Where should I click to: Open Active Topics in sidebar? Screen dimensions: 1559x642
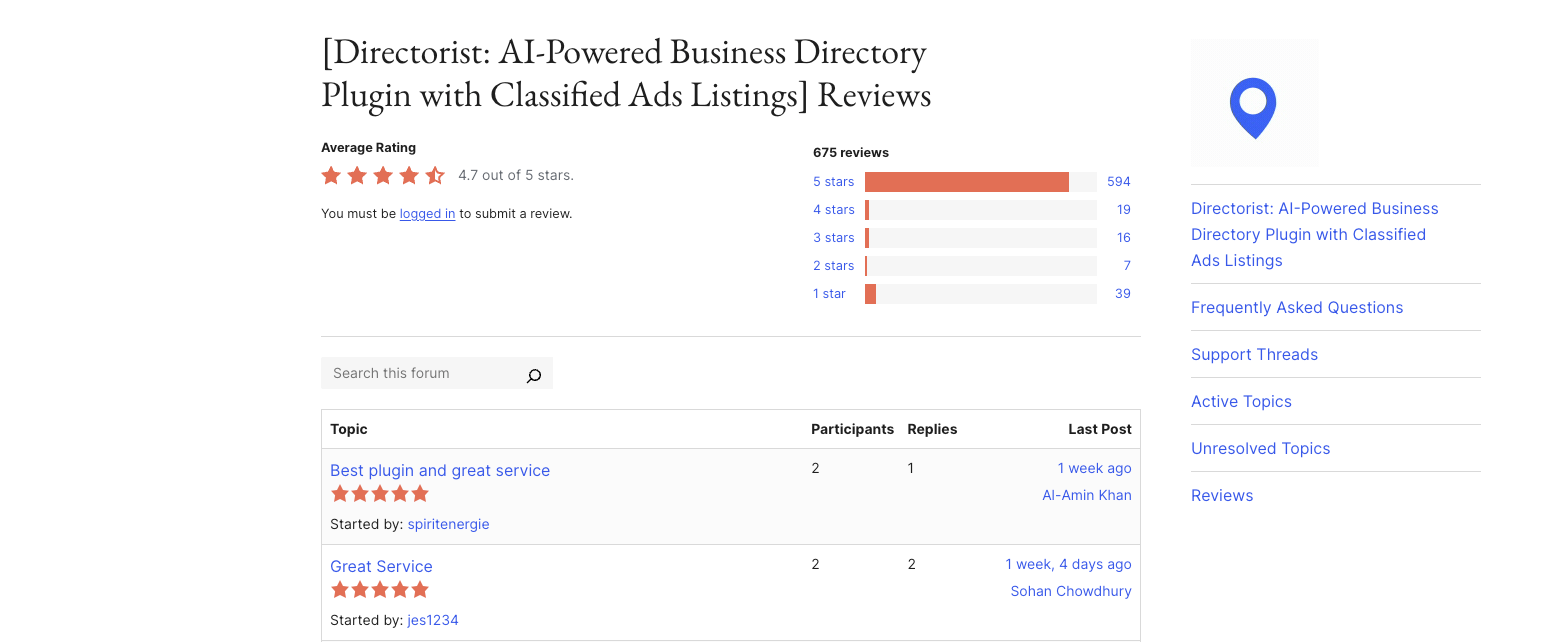pyautogui.click(x=1241, y=402)
